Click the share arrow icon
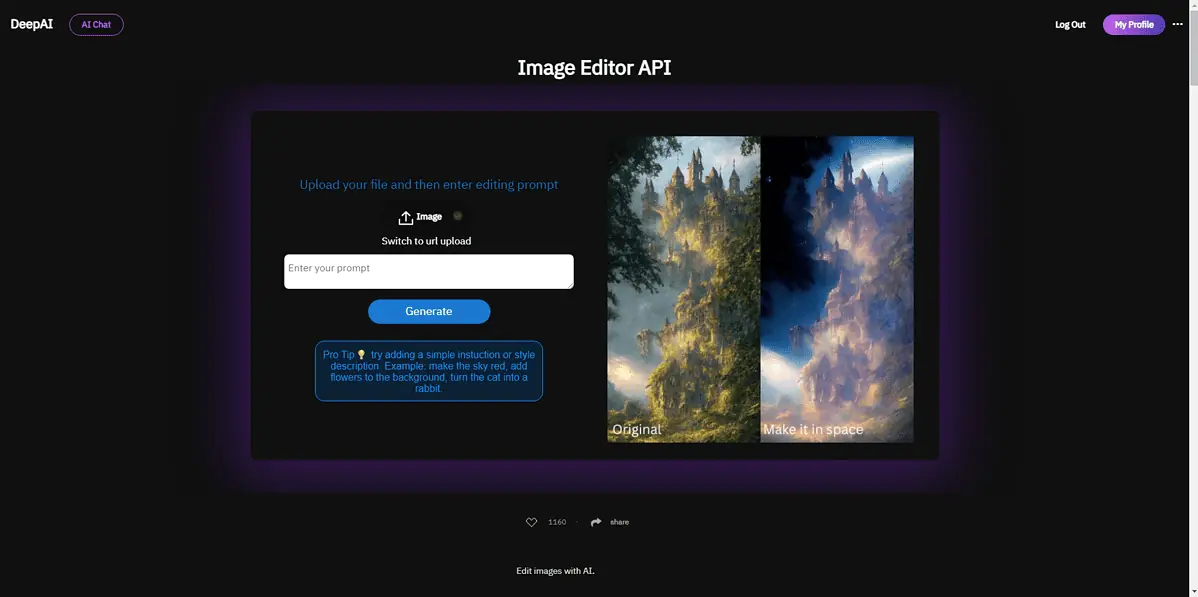1198x597 pixels. point(596,522)
